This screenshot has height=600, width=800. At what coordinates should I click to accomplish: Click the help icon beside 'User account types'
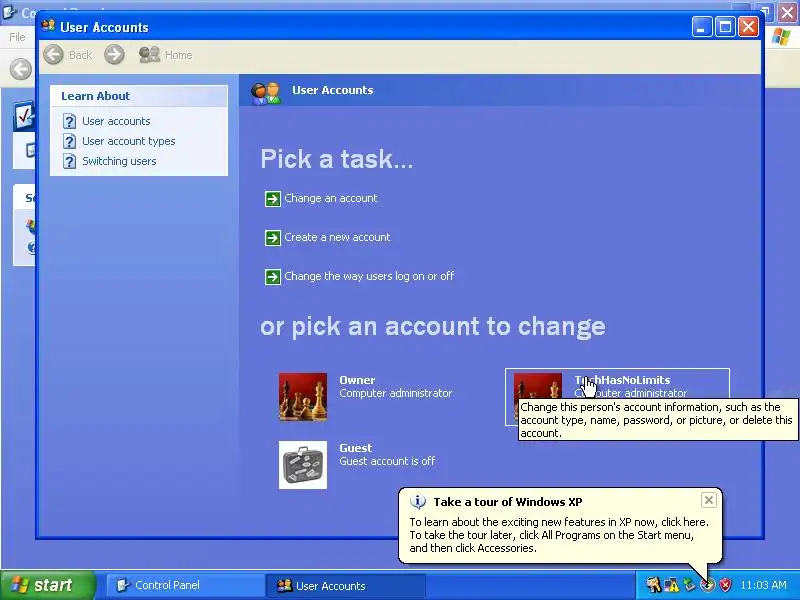coord(69,141)
